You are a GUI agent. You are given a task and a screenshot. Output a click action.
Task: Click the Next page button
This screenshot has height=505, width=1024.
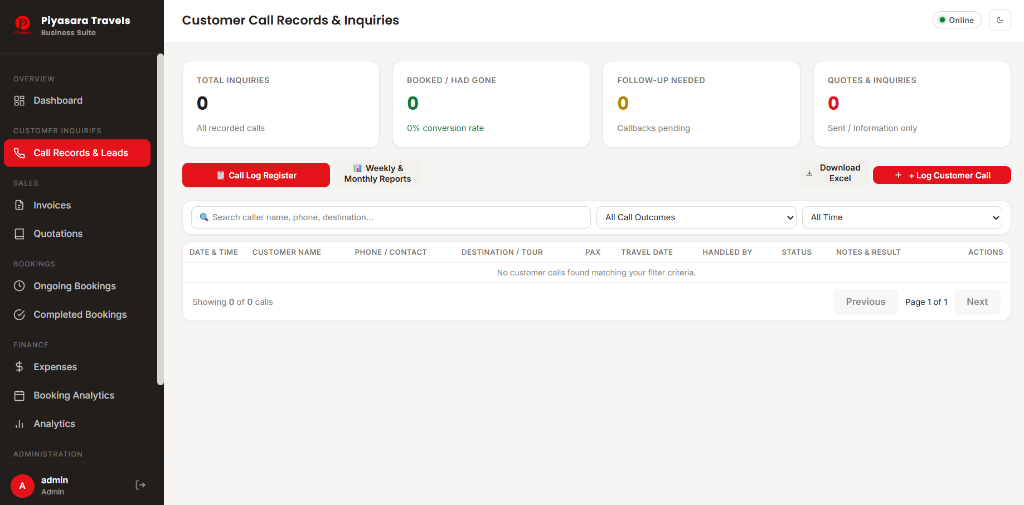point(977,302)
